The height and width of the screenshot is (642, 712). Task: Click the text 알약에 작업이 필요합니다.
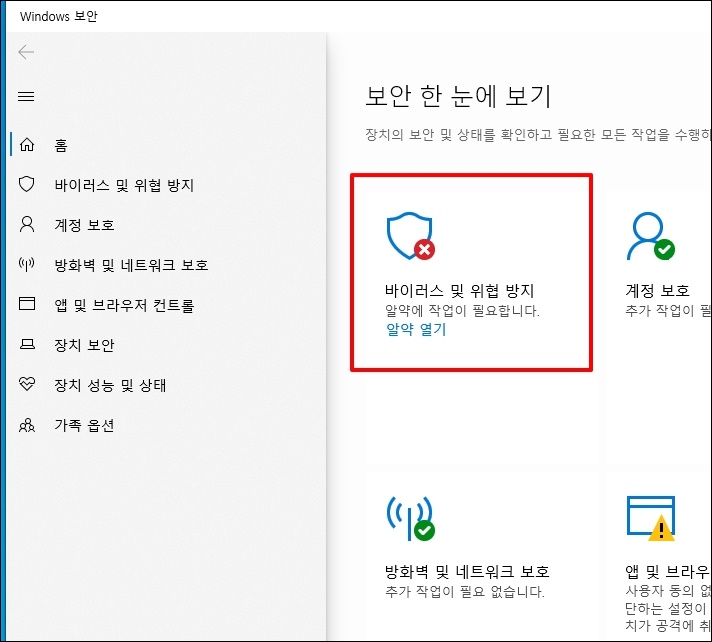point(462,311)
